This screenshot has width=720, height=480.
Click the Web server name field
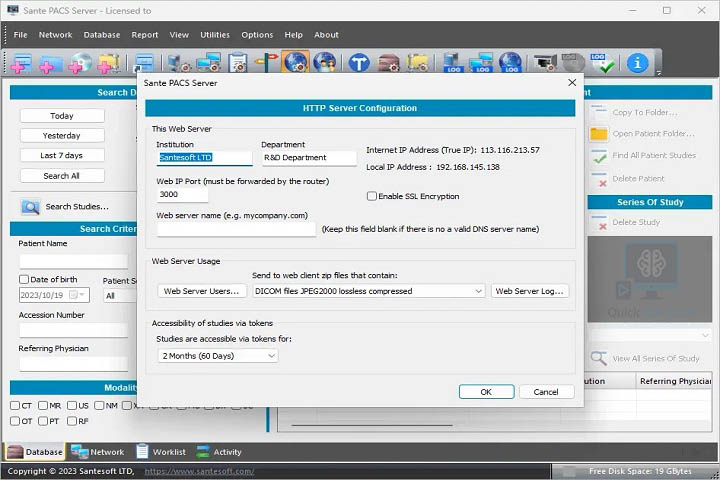[236, 229]
